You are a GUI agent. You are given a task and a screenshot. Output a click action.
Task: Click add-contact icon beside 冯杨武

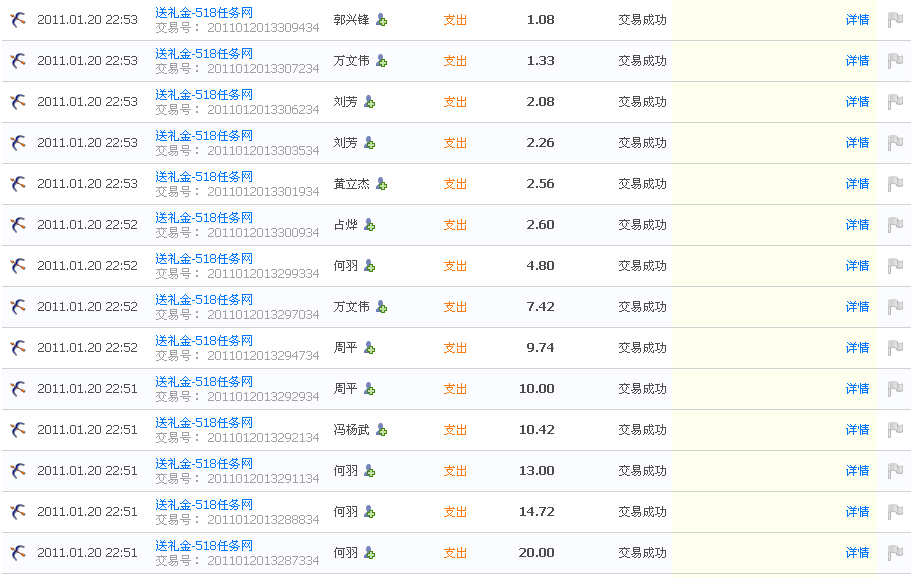point(381,430)
